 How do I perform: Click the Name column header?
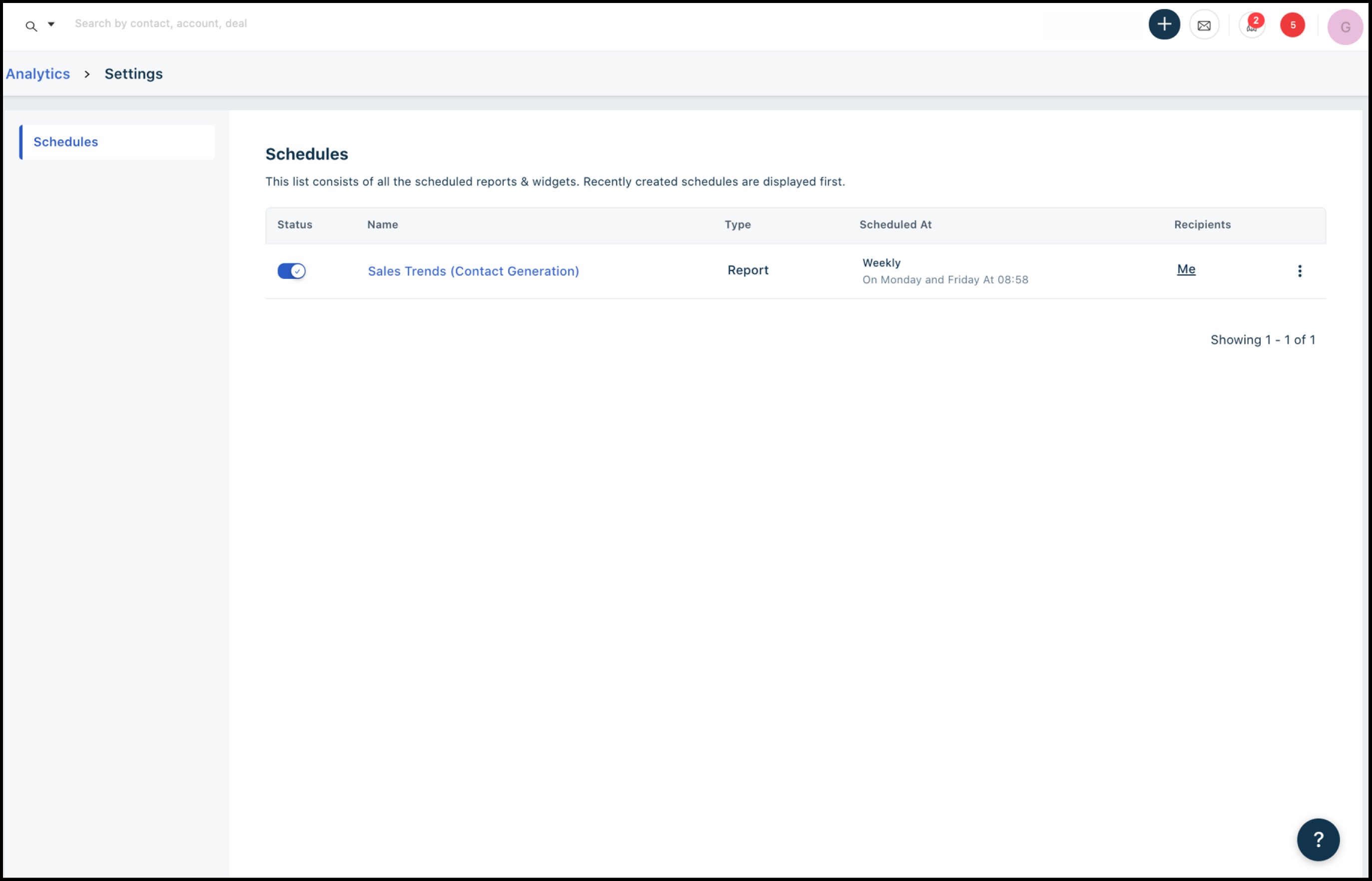pyautogui.click(x=382, y=225)
